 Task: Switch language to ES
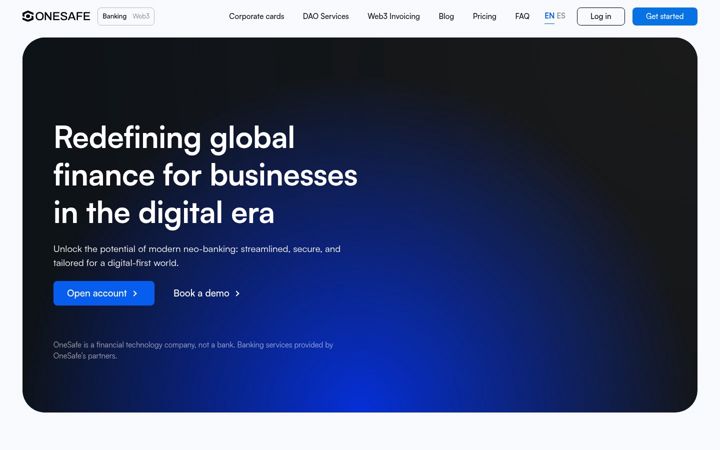(561, 16)
